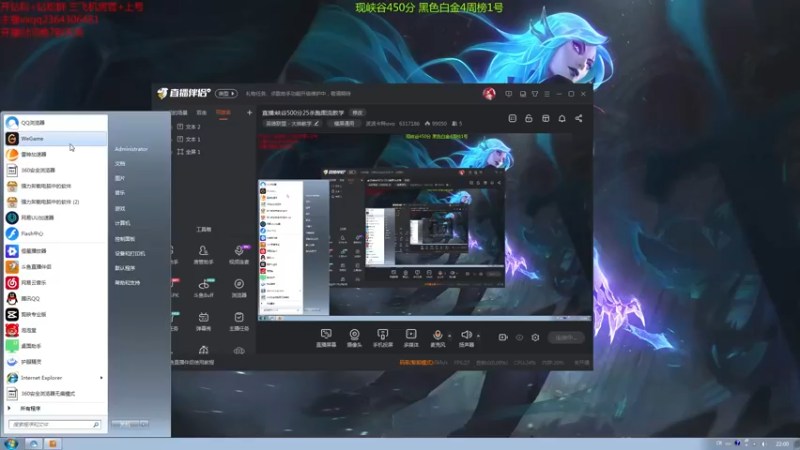Toggle the preview eye icon
The height and width of the screenshot is (450, 800).
tap(519, 337)
